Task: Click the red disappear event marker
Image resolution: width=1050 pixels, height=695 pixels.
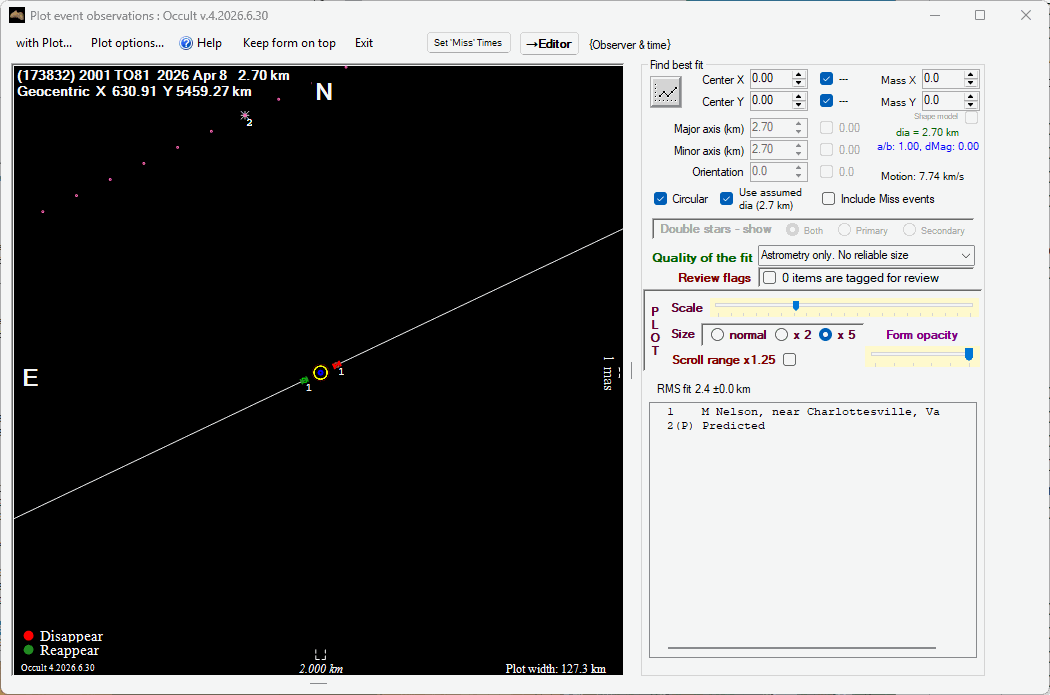Action: [x=337, y=365]
